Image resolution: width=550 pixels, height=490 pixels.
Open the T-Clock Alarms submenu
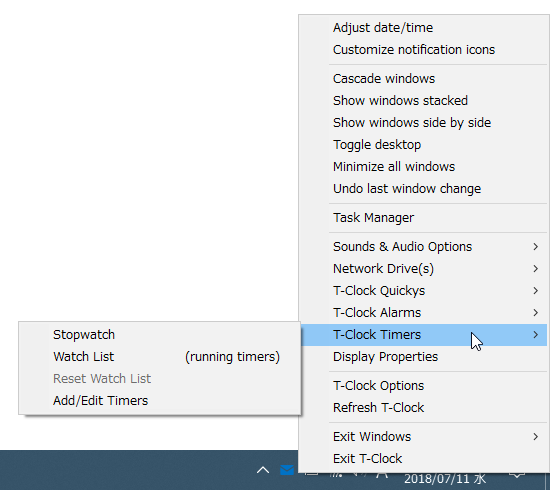424,313
